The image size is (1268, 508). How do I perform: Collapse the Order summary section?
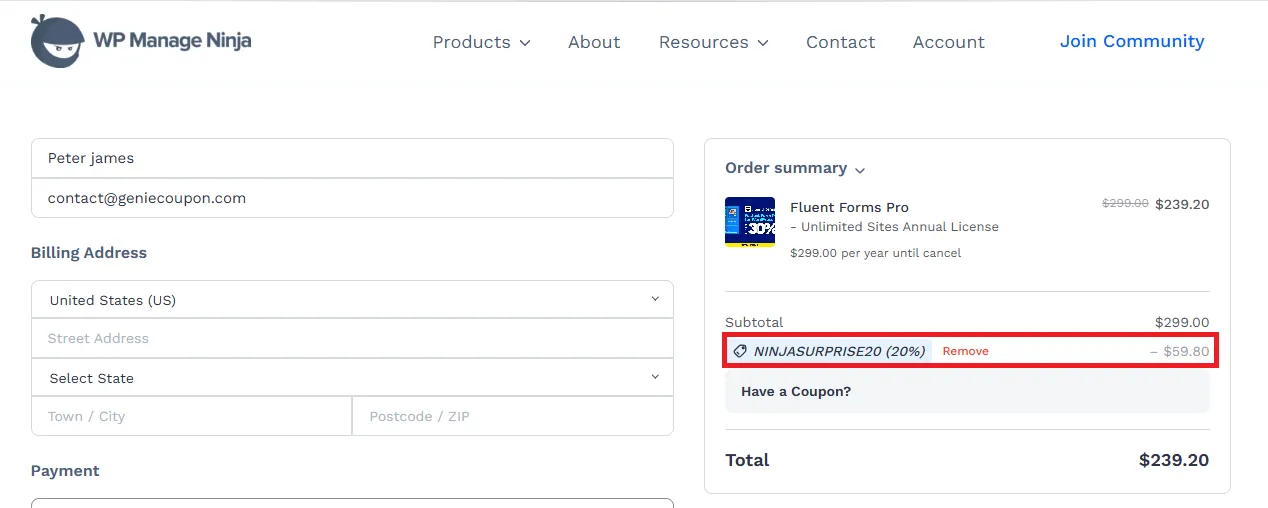(x=795, y=168)
